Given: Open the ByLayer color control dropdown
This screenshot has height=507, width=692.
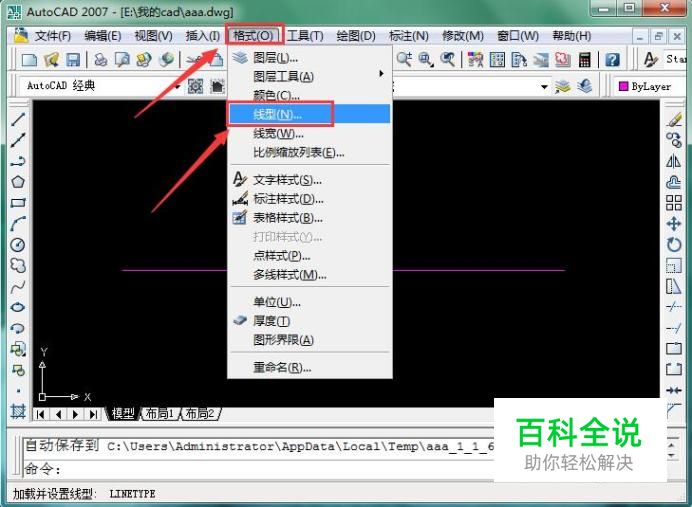Looking at the screenshot, I should point(651,86).
